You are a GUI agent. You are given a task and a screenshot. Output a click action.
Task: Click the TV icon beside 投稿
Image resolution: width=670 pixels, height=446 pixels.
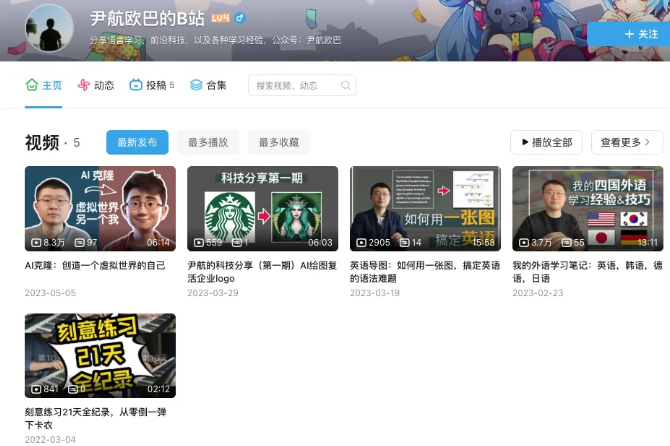tap(136, 85)
